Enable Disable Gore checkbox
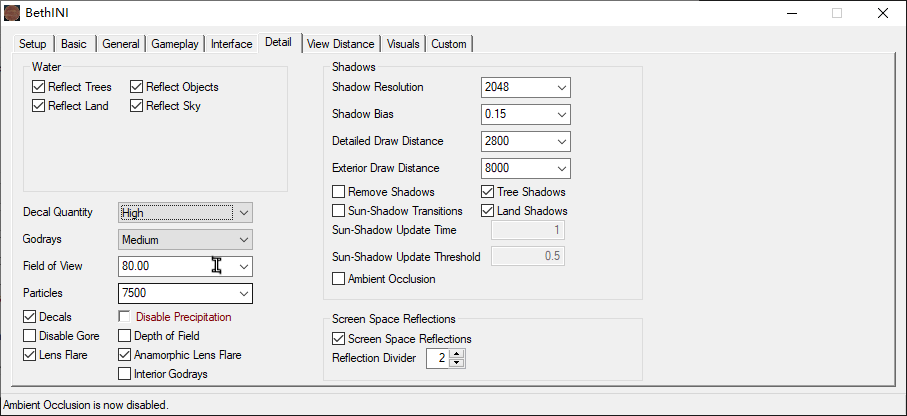907x416 pixels. [x=29, y=336]
